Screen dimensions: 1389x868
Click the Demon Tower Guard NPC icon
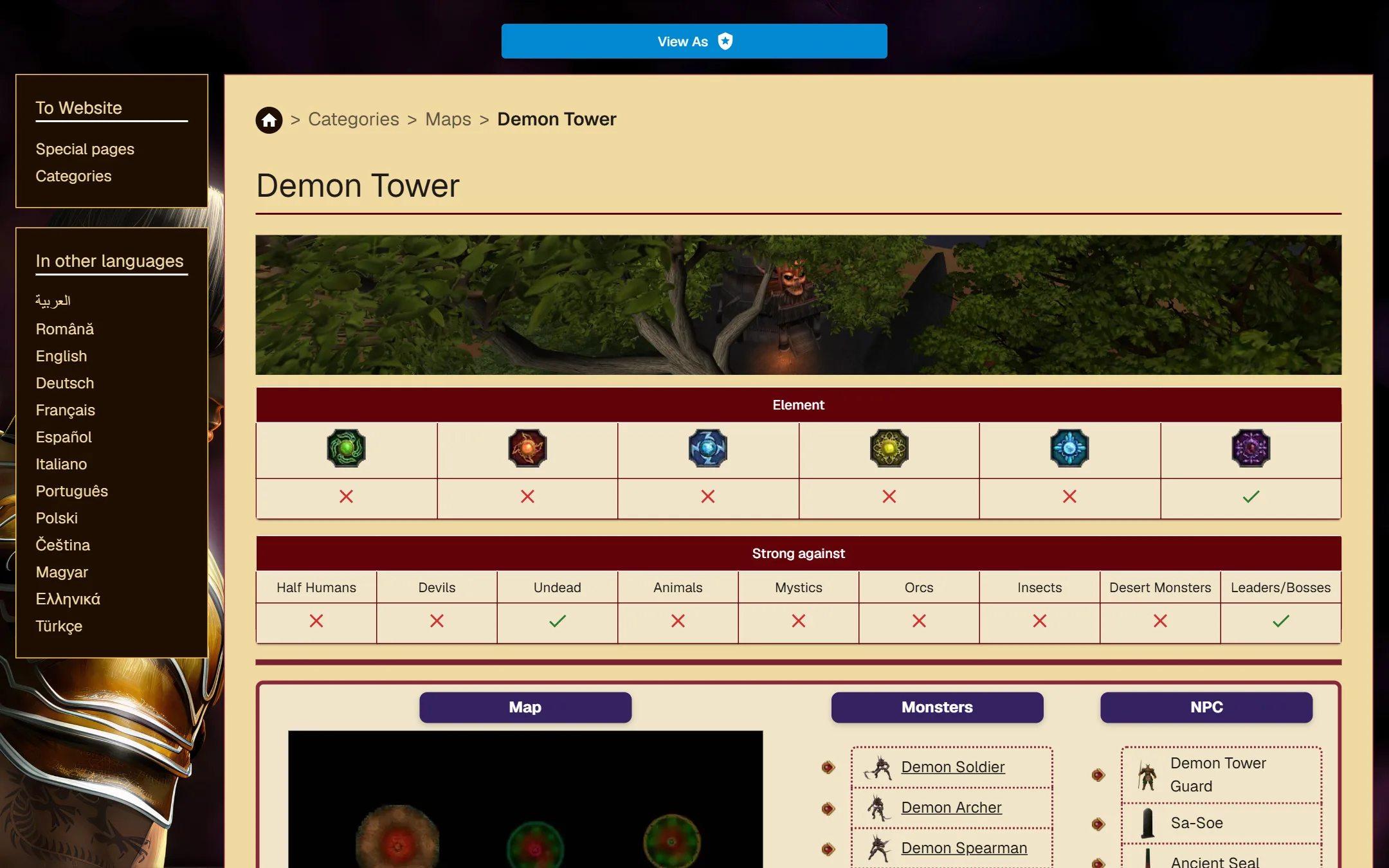(x=1147, y=775)
